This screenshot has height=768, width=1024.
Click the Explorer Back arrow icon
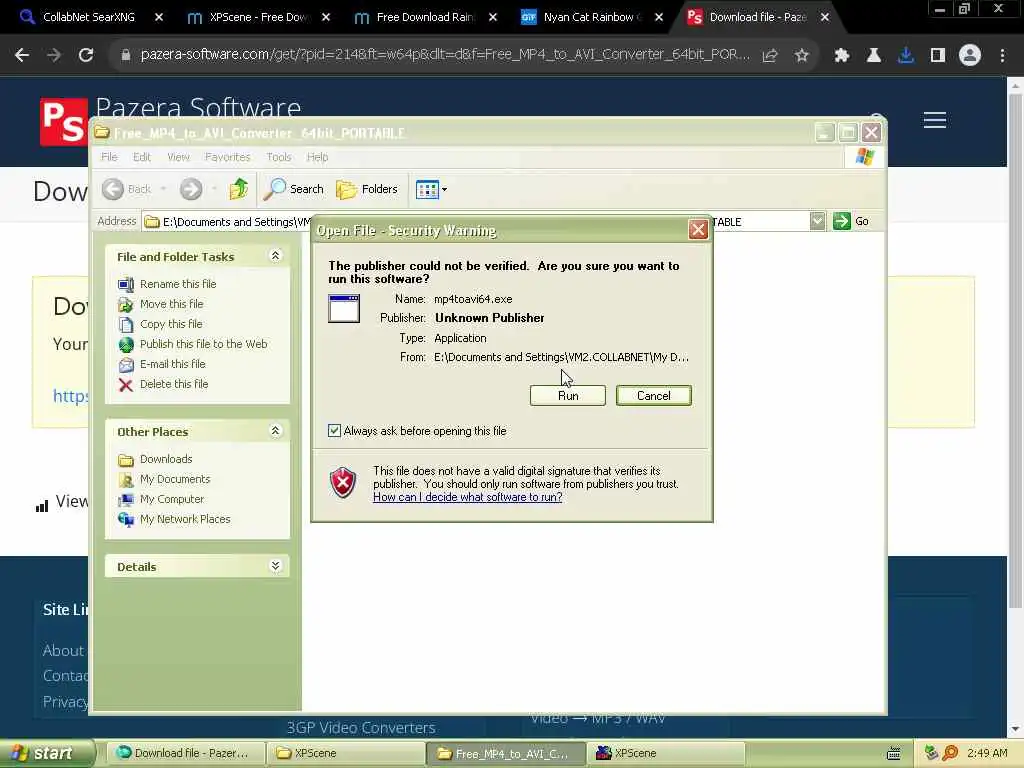pos(113,189)
